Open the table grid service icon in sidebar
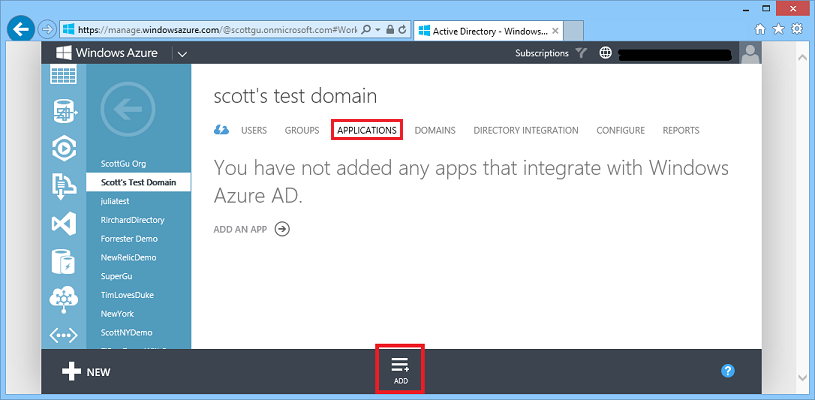Screen dimensions: 815x400 tap(63, 75)
